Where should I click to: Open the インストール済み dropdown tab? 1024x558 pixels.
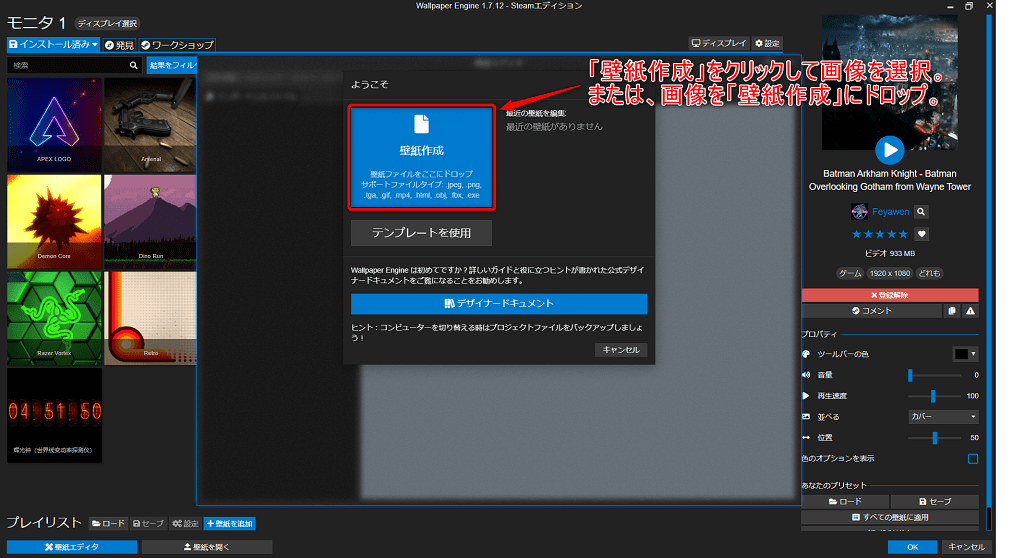point(53,44)
